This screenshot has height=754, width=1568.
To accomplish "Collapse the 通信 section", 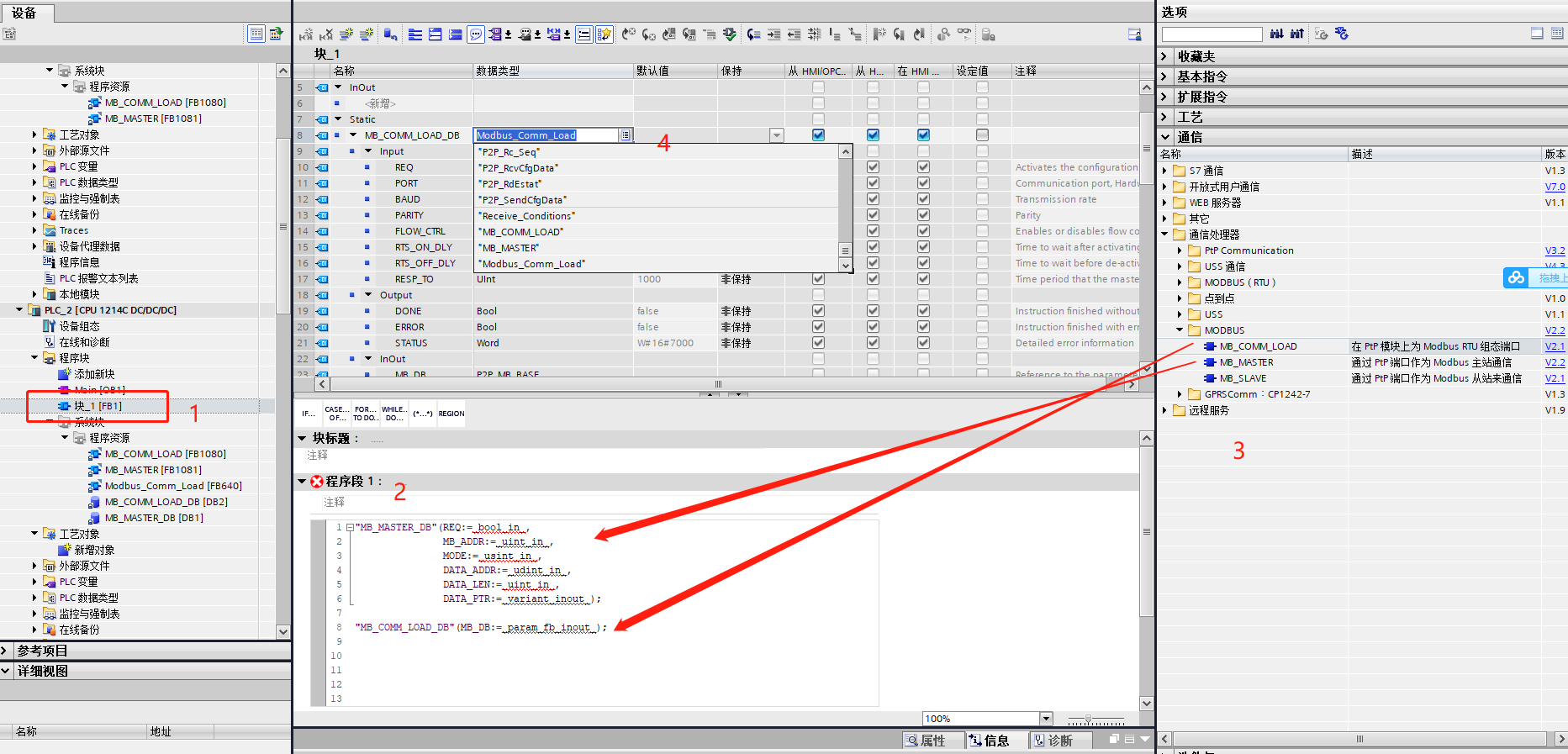I will (x=1164, y=137).
